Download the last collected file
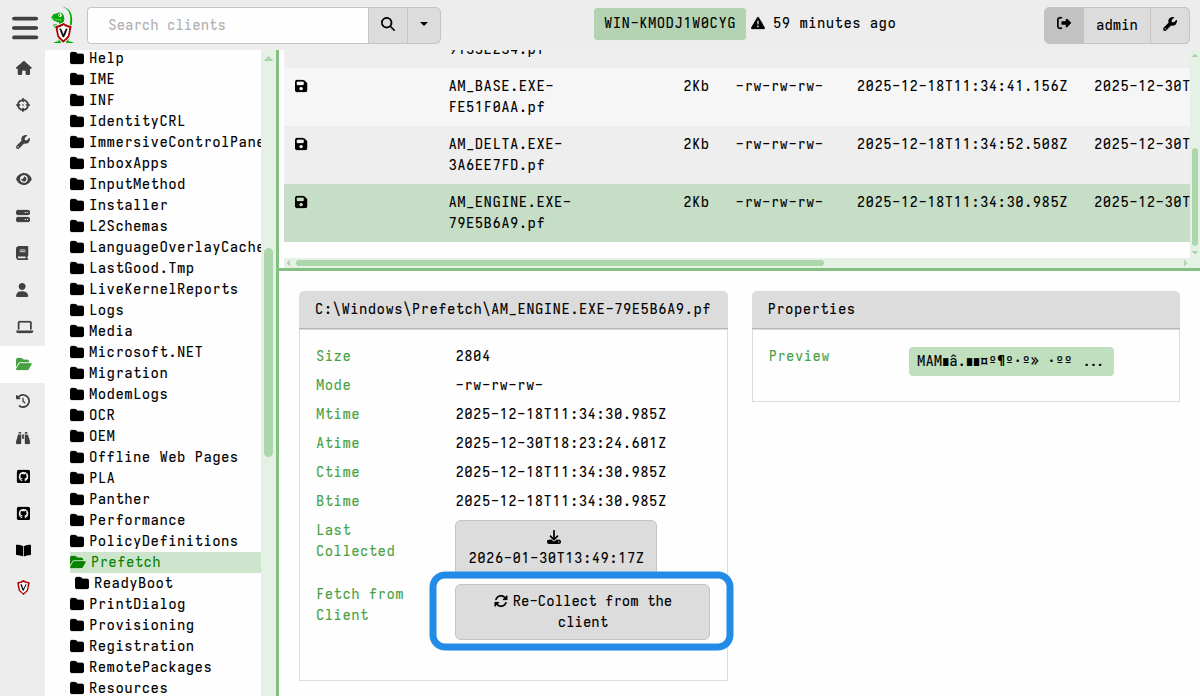The height and width of the screenshot is (696, 1200). [555, 547]
